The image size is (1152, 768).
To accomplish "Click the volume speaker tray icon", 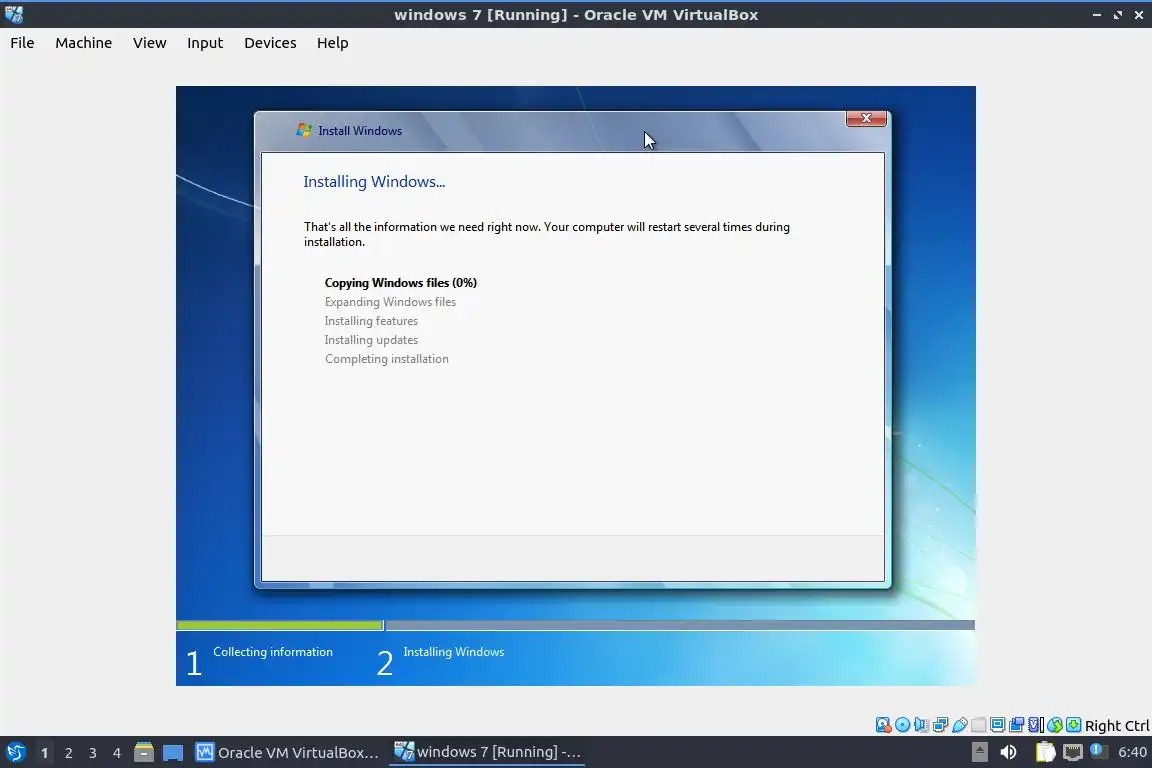I will [1008, 752].
